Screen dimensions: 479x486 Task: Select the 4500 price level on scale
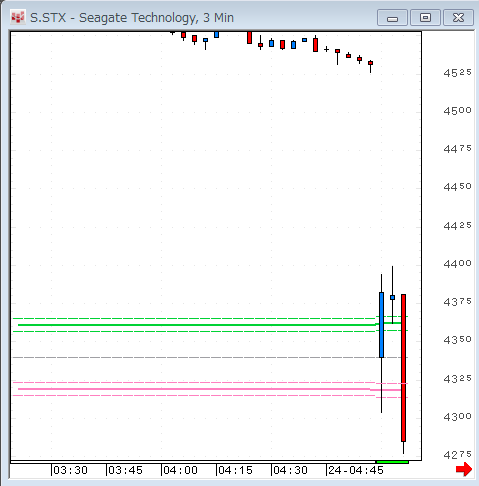click(x=457, y=110)
